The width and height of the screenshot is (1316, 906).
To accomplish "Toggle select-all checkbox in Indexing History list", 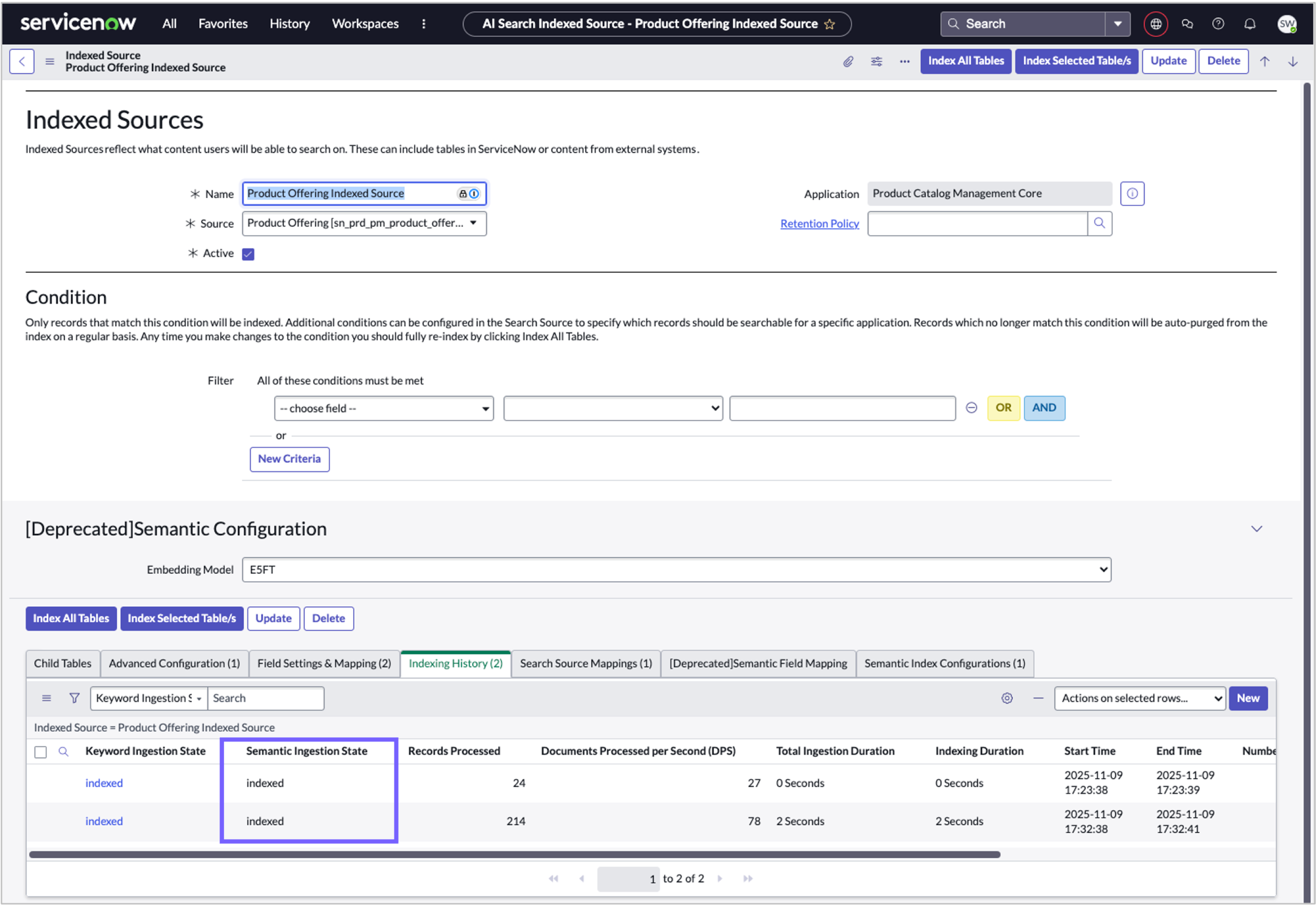I will tap(40, 752).
